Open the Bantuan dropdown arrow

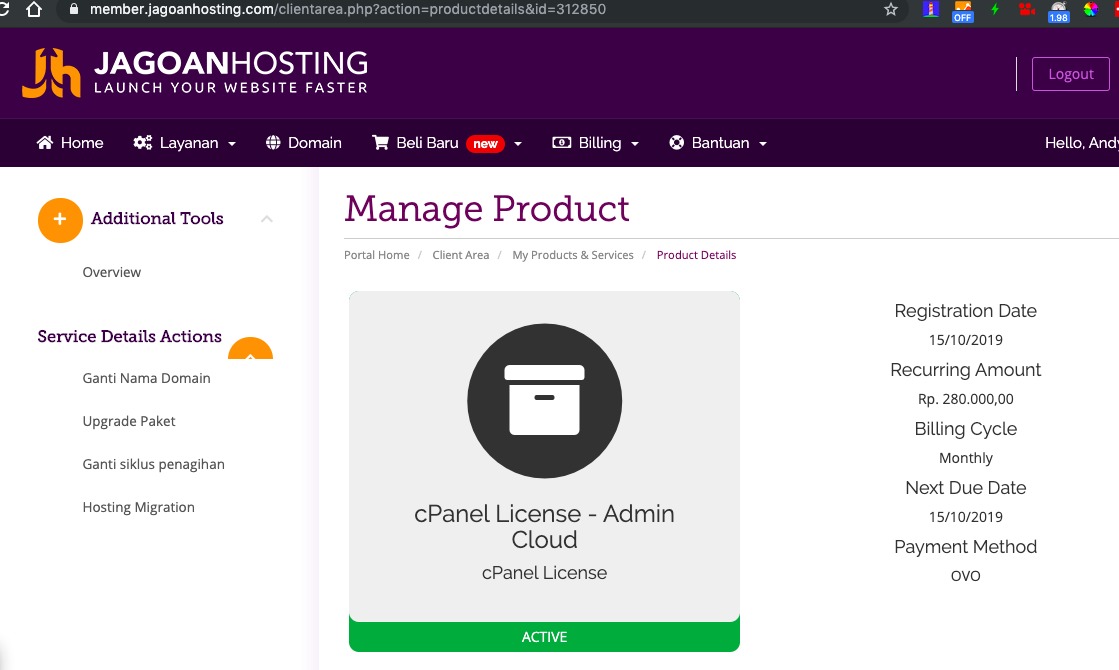tap(763, 143)
